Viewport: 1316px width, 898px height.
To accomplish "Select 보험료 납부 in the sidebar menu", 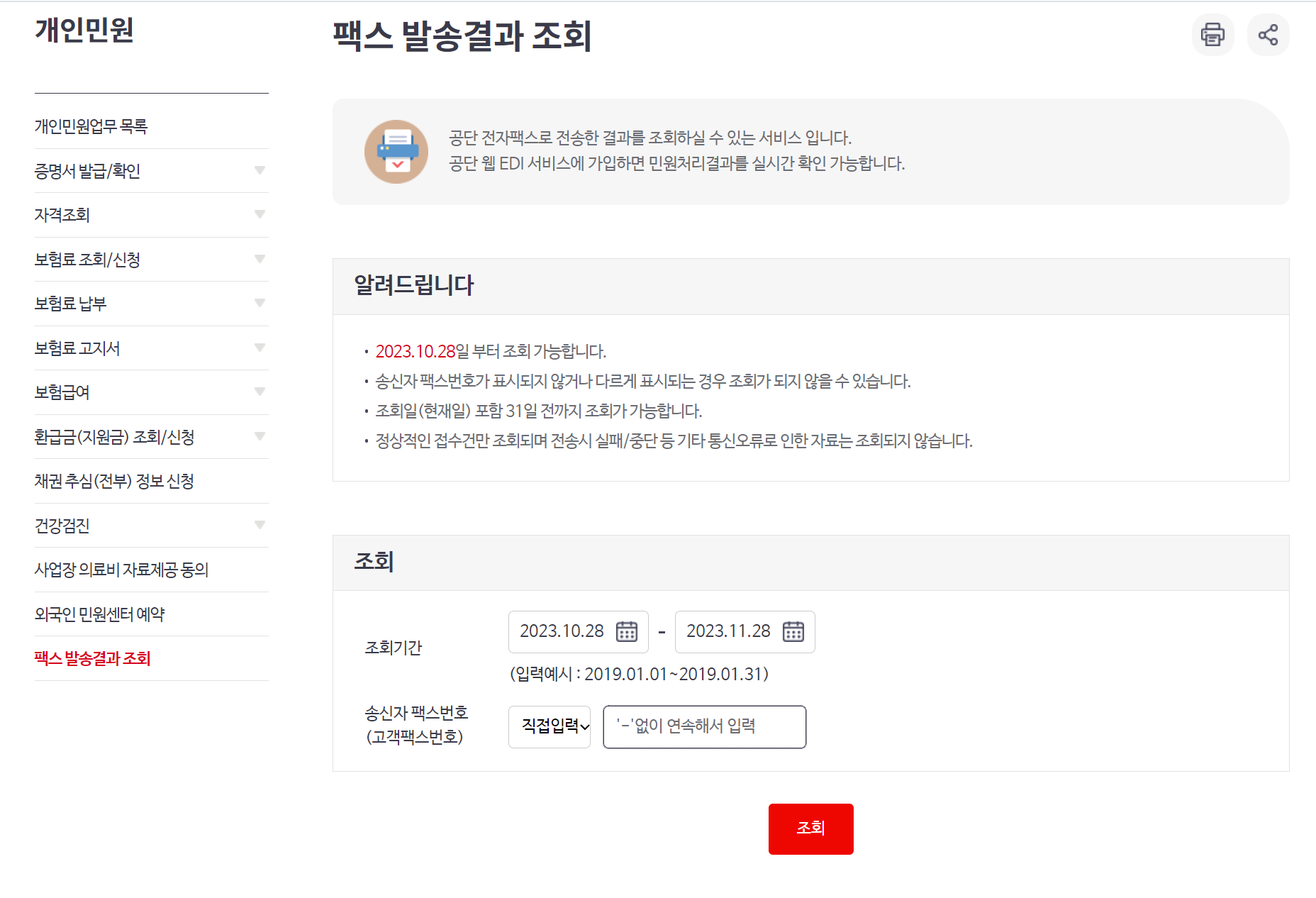I will [x=72, y=304].
